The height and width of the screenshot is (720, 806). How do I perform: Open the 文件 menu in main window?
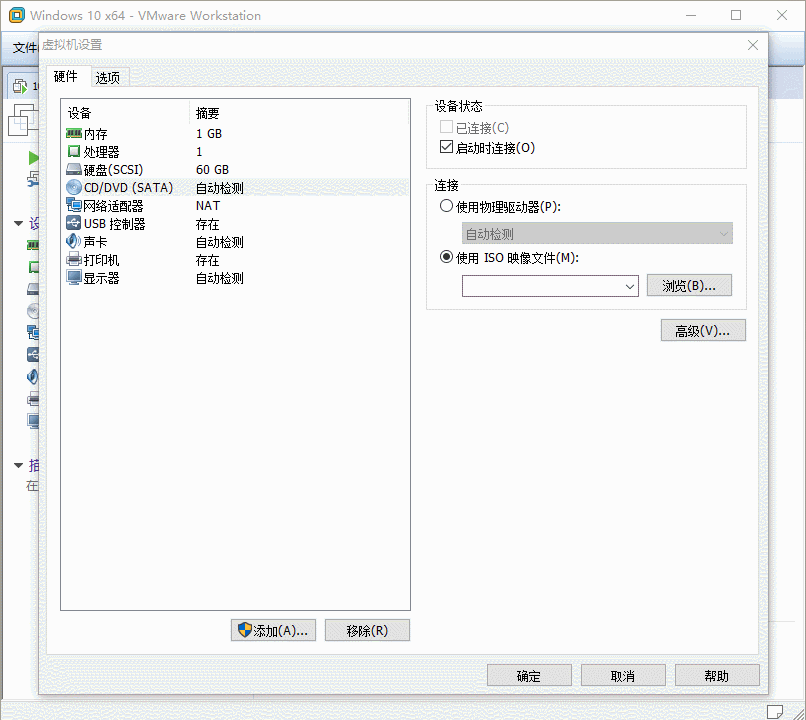click(25, 47)
